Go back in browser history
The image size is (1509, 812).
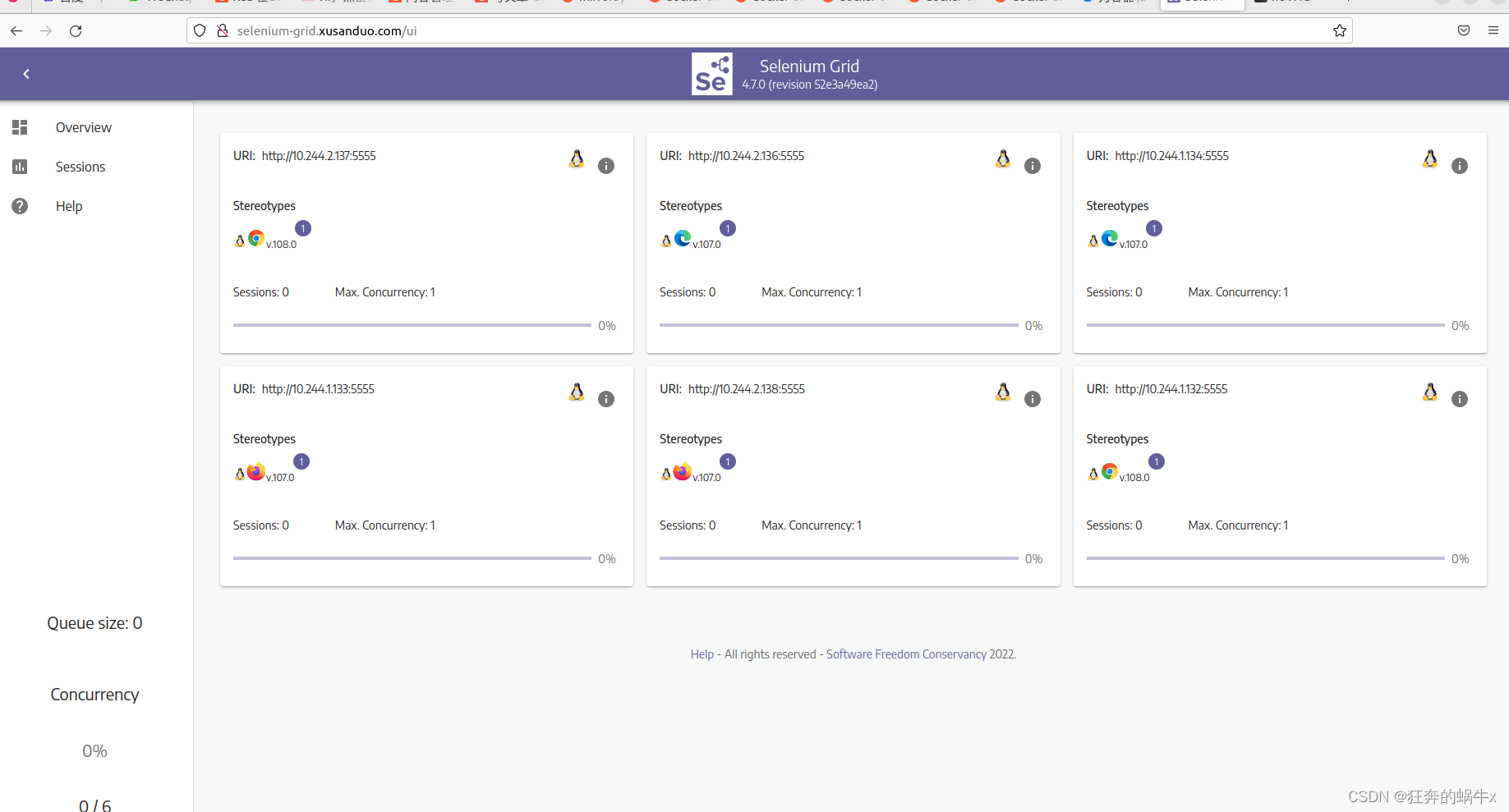[16, 31]
